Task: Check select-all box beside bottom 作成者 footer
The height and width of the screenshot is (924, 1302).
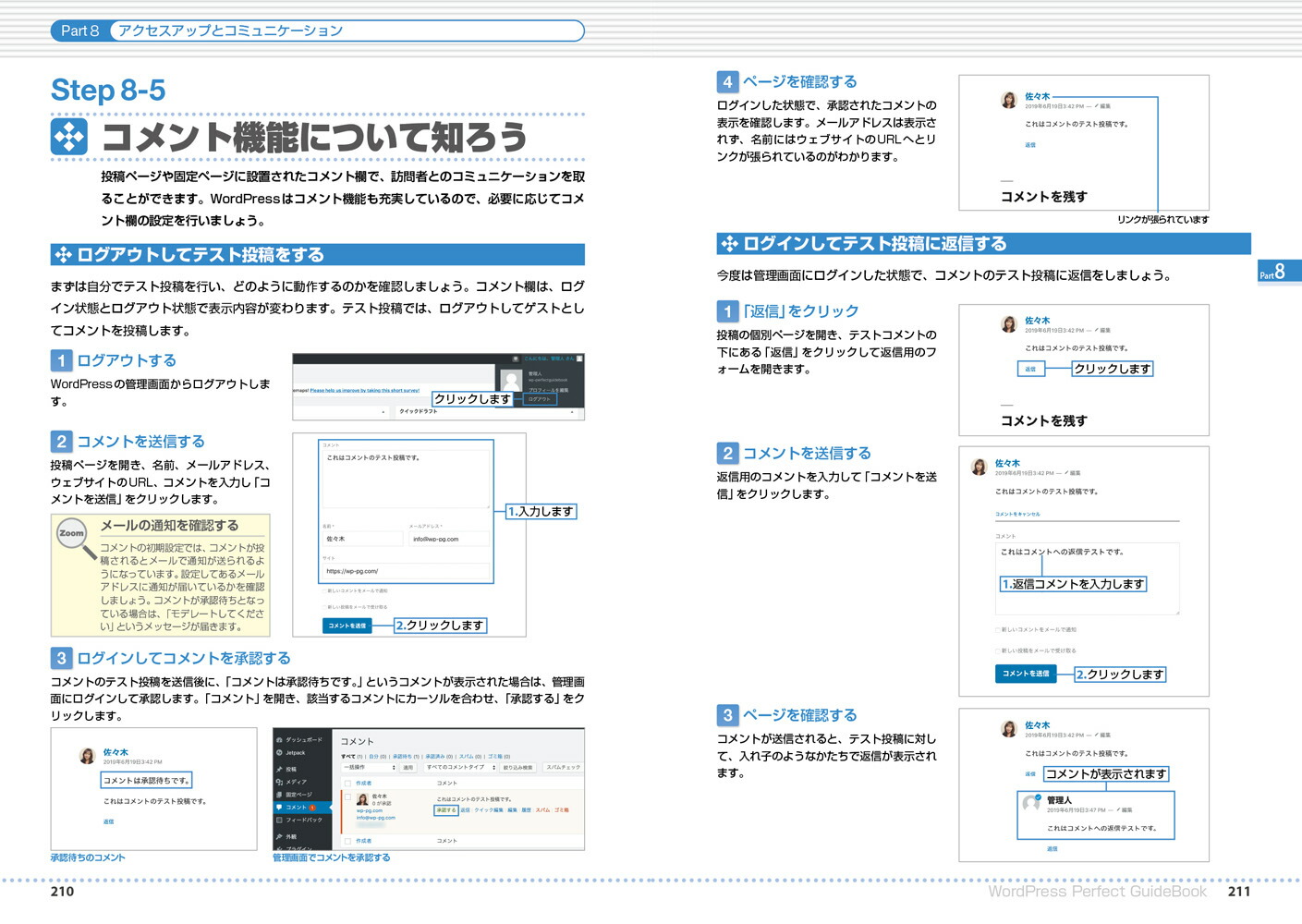Action: 347,841
